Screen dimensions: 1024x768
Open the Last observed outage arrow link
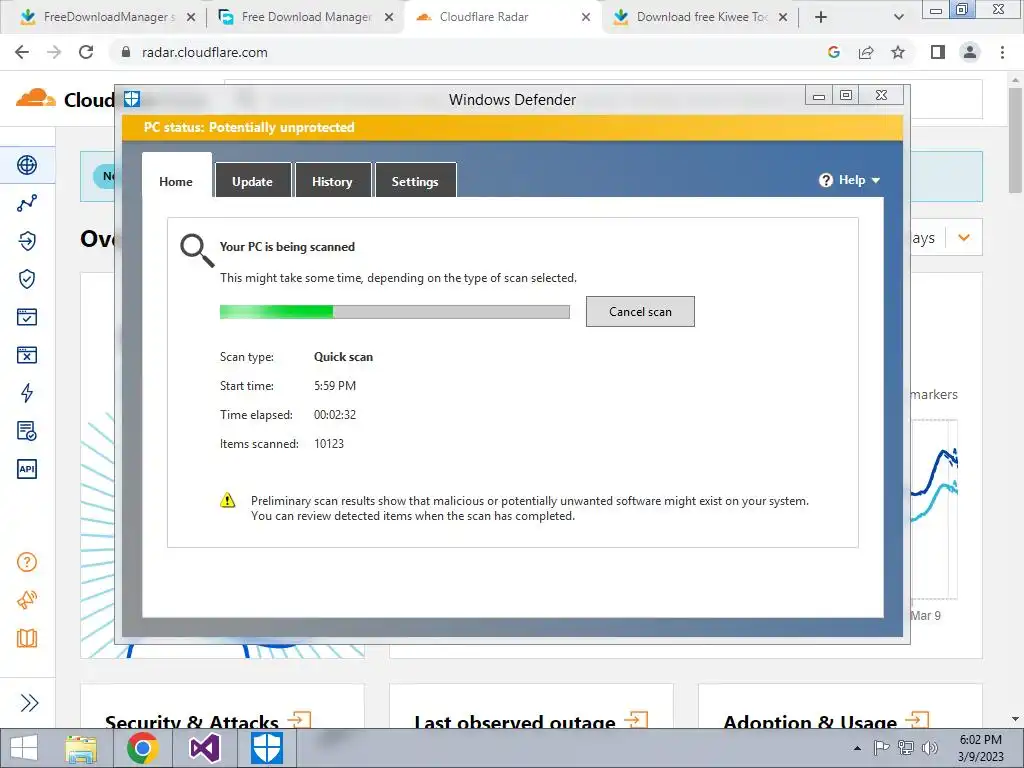click(x=635, y=720)
